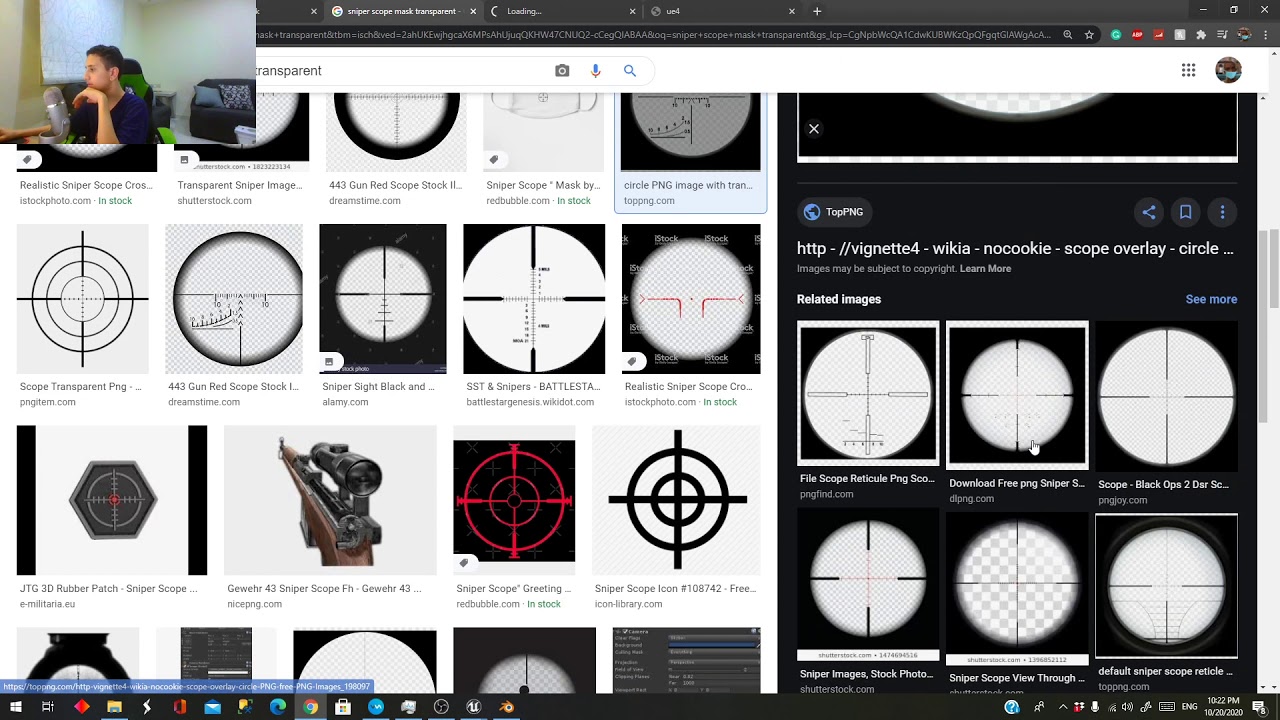
Task: Open the Mail app on taskbar
Action: 212,707
